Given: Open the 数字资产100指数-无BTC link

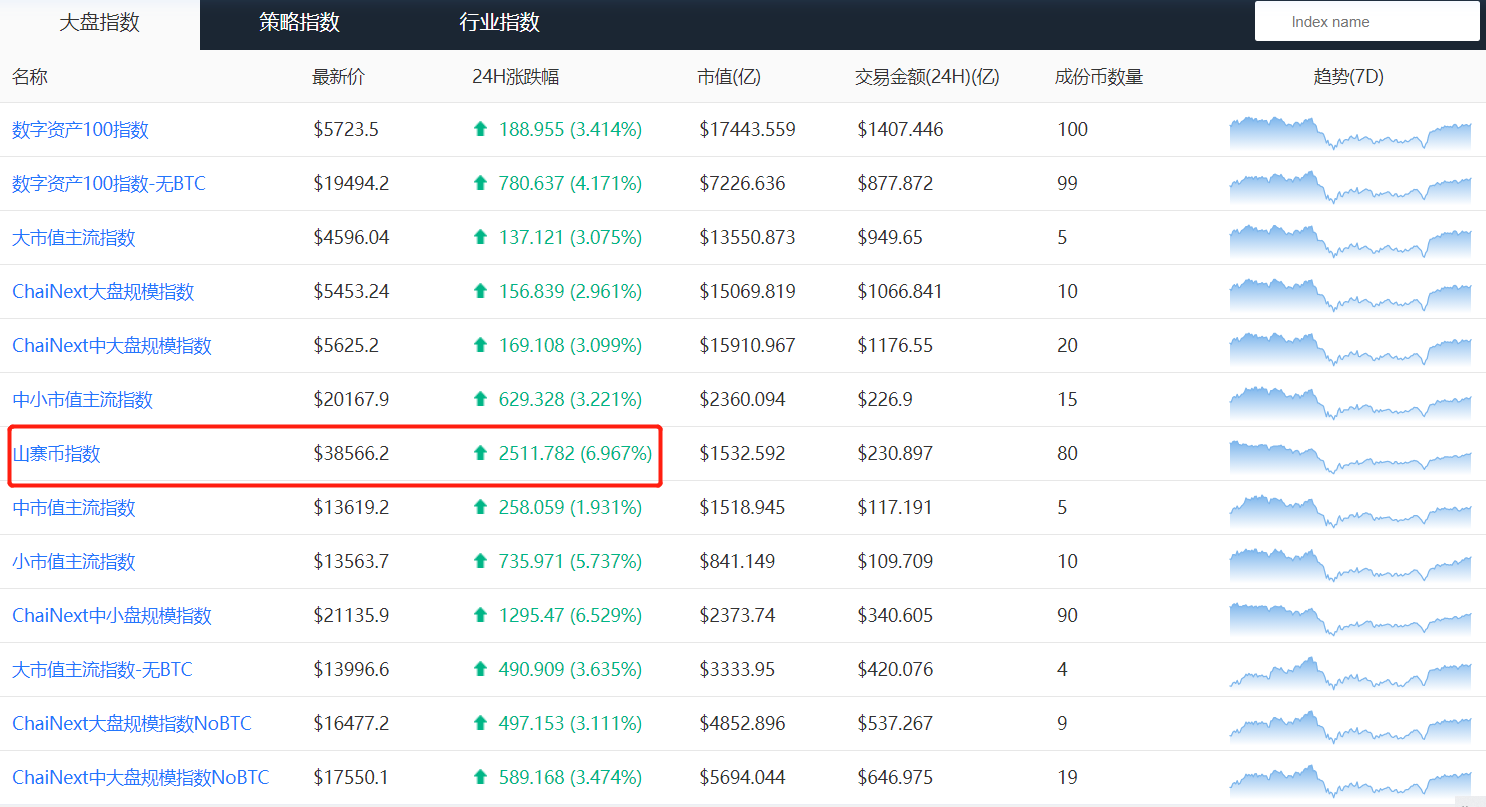Looking at the screenshot, I should [109, 184].
